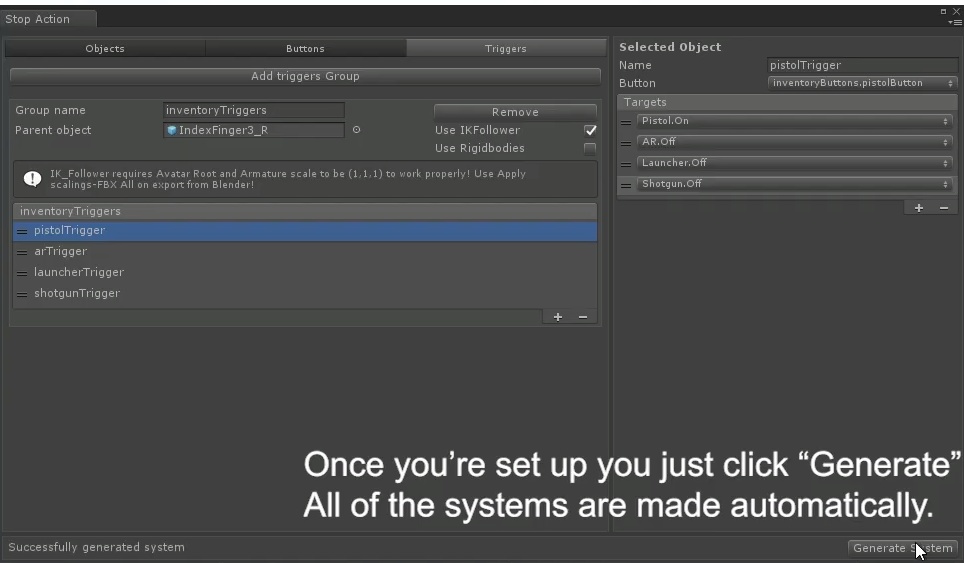Remove a trigger with the list minus button
The width and height of the screenshot is (964, 563).
[x=583, y=317]
